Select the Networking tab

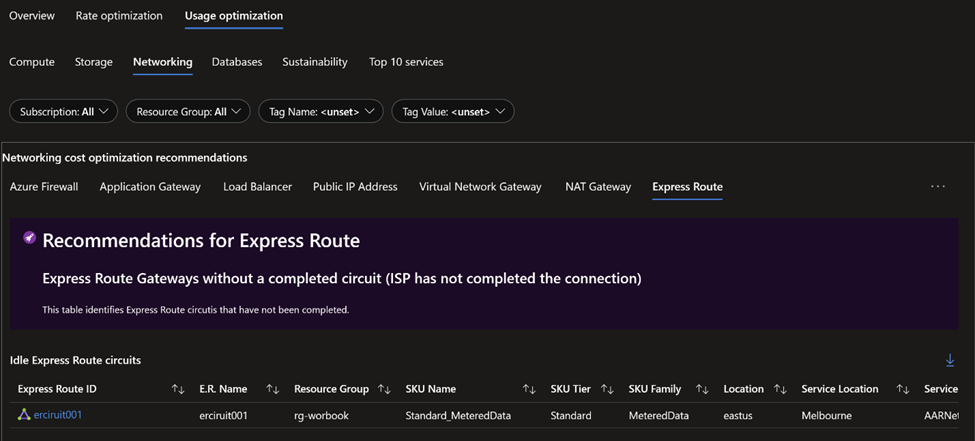162,62
